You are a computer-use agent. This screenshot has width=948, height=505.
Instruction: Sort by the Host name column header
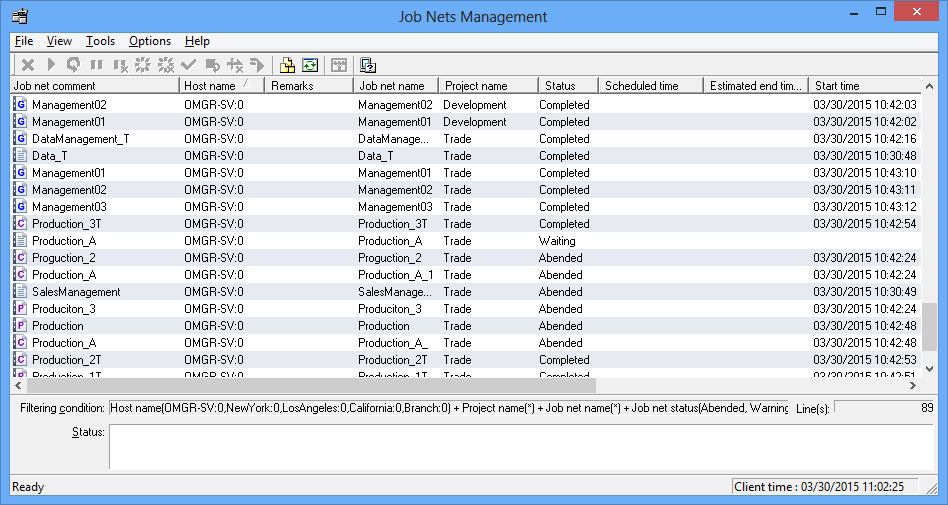[x=210, y=86]
